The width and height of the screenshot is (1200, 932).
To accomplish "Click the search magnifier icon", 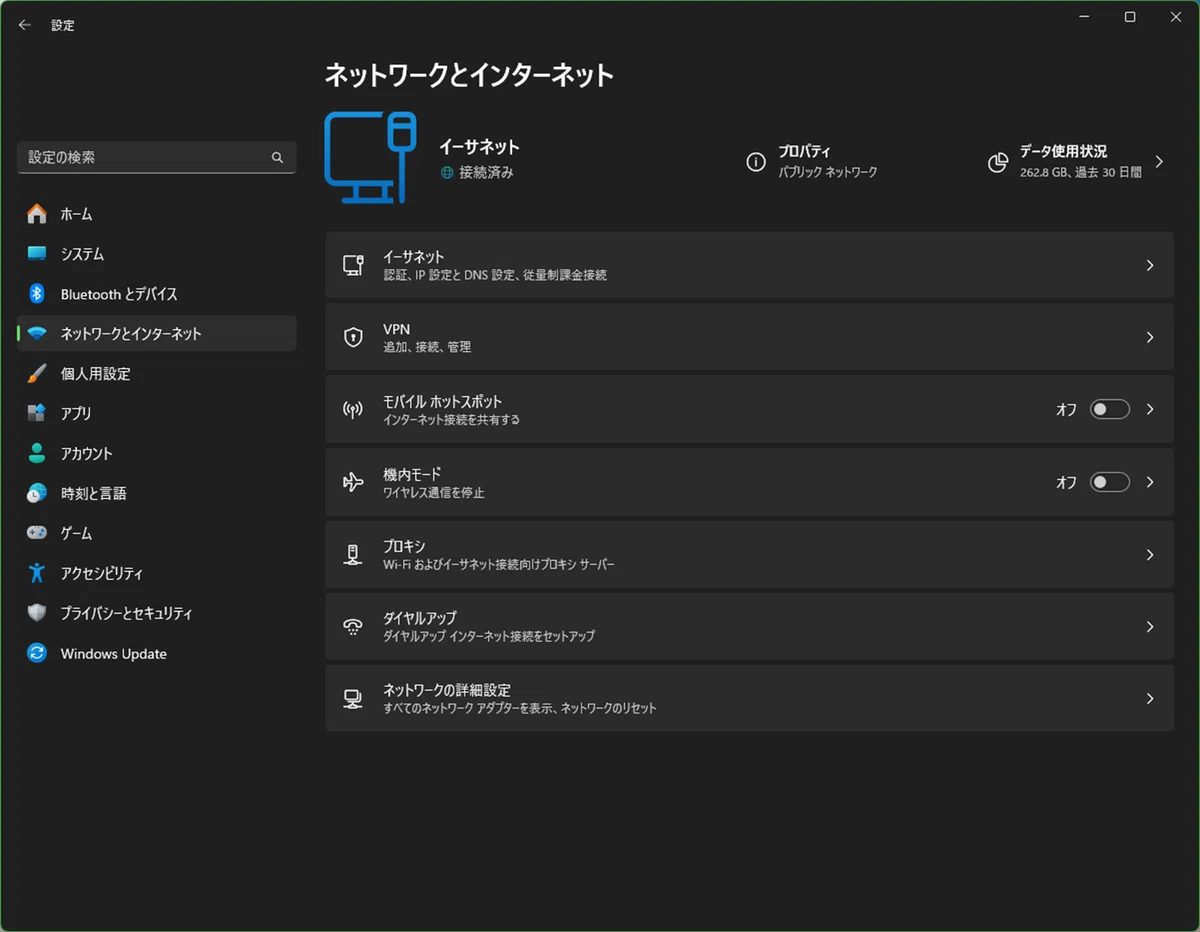I will 277,158.
